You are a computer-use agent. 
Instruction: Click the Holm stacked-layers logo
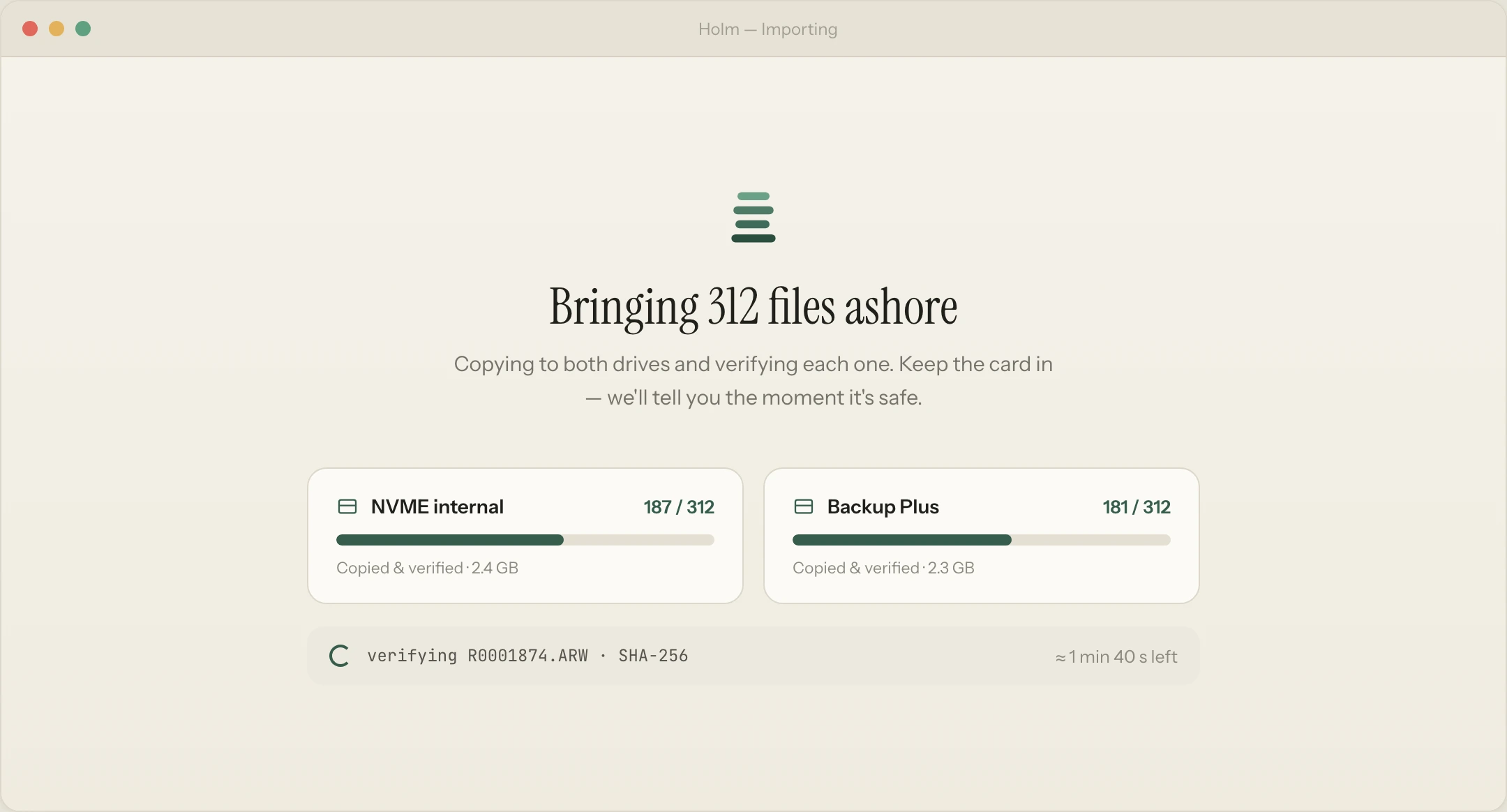[753, 217]
